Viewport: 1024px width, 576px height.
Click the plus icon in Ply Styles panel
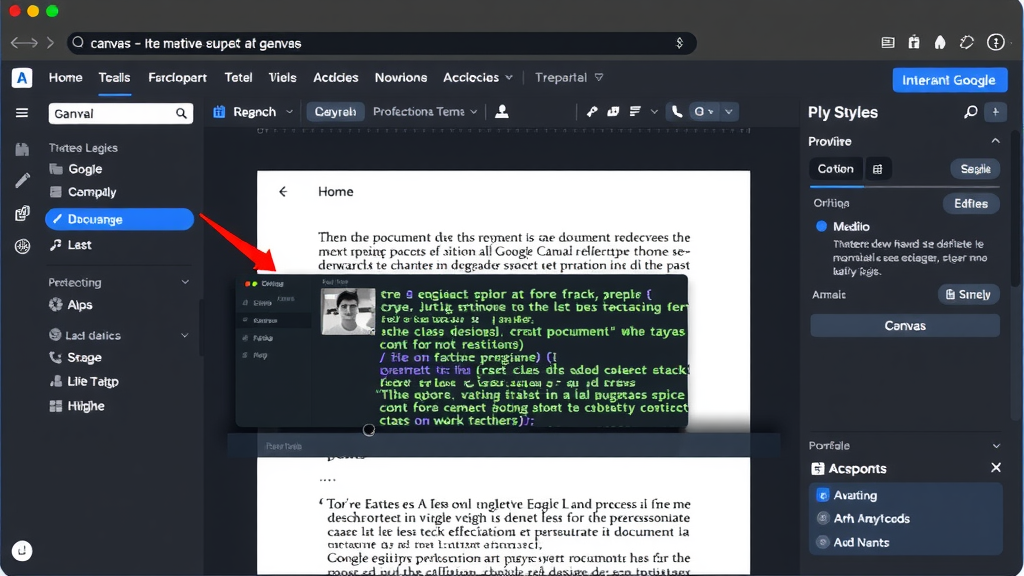coord(996,112)
